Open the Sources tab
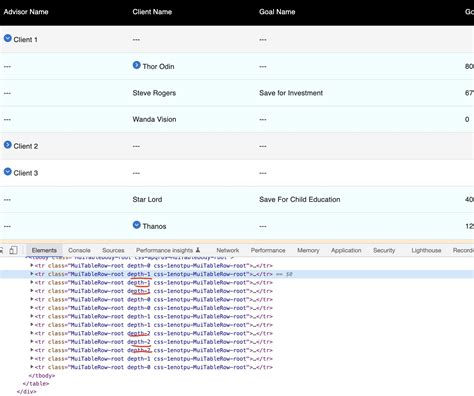The image size is (474, 396). pos(113,250)
